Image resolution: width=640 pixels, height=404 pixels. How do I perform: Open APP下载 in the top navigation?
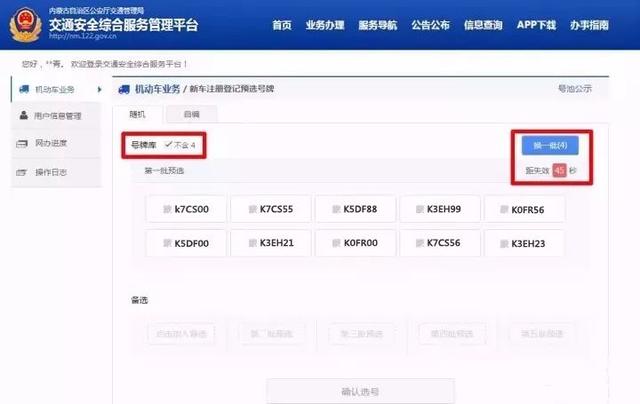coord(536,25)
